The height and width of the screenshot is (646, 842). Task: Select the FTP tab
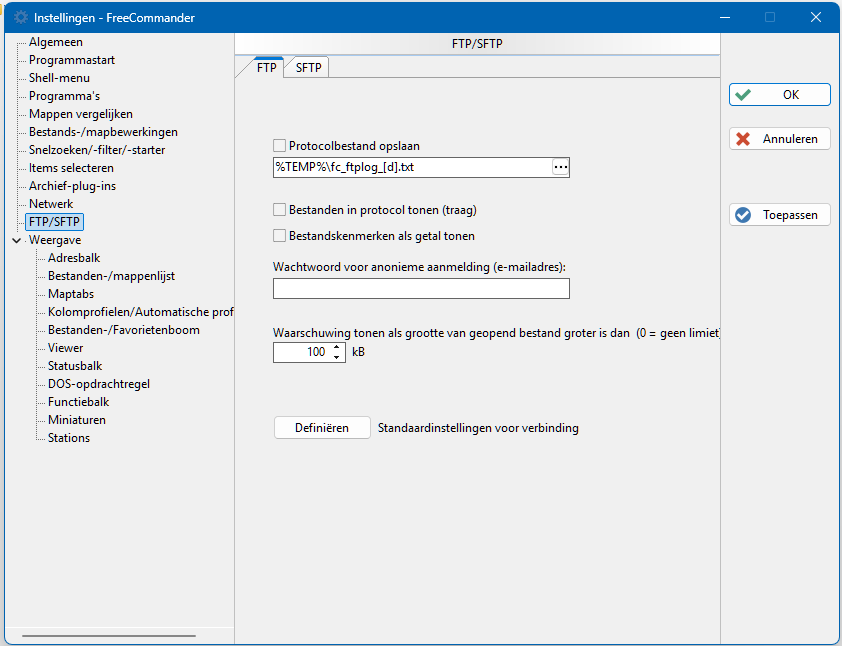point(266,68)
